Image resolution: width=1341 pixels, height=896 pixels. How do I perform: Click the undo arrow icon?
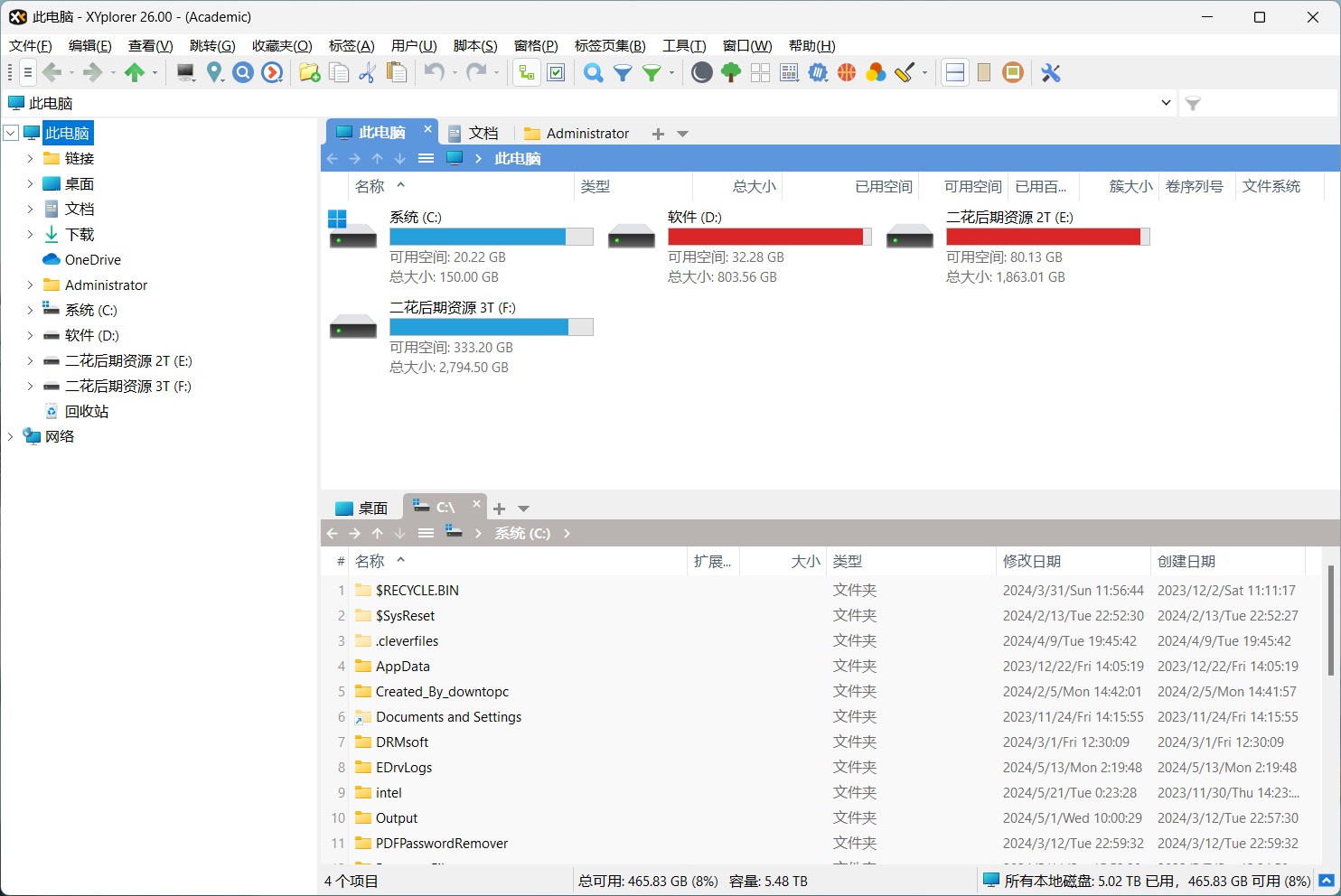(x=433, y=72)
